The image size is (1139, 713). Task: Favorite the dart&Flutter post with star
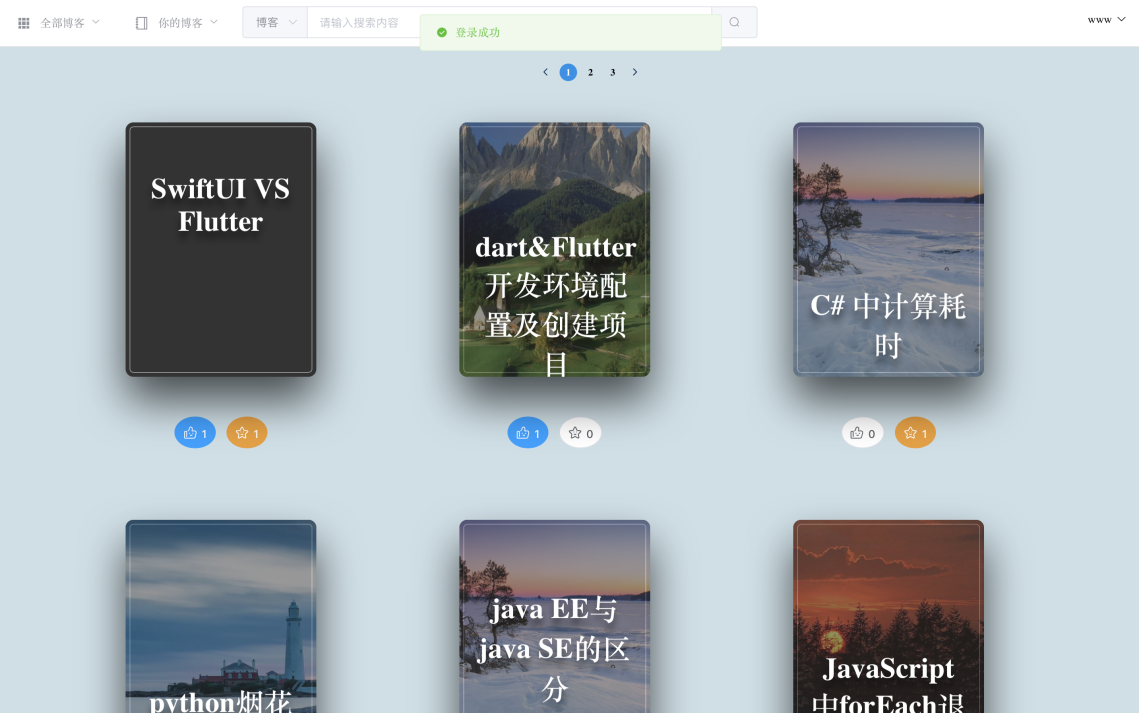[580, 433]
